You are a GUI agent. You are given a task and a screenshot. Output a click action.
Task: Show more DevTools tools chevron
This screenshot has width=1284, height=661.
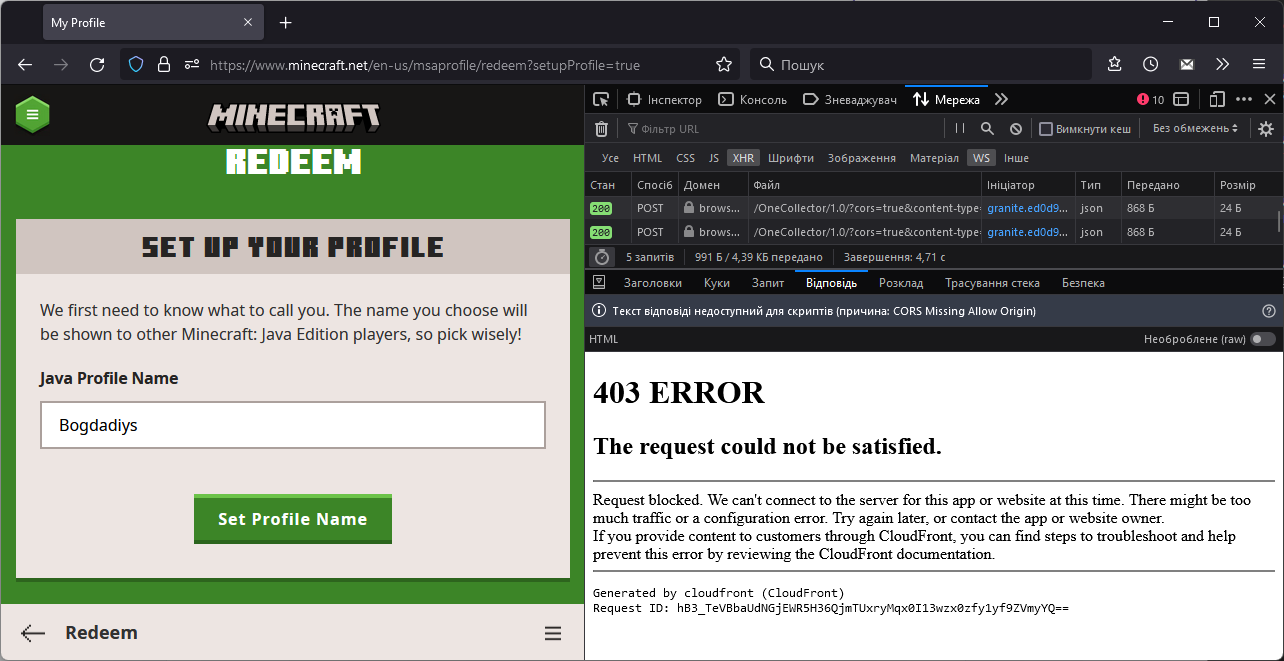point(1001,99)
